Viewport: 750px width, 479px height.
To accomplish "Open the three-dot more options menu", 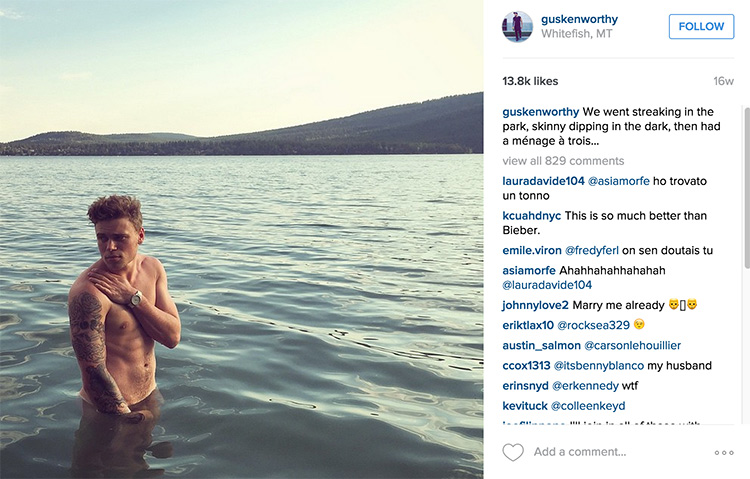I will pyautogui.click(x=724, y=453).
